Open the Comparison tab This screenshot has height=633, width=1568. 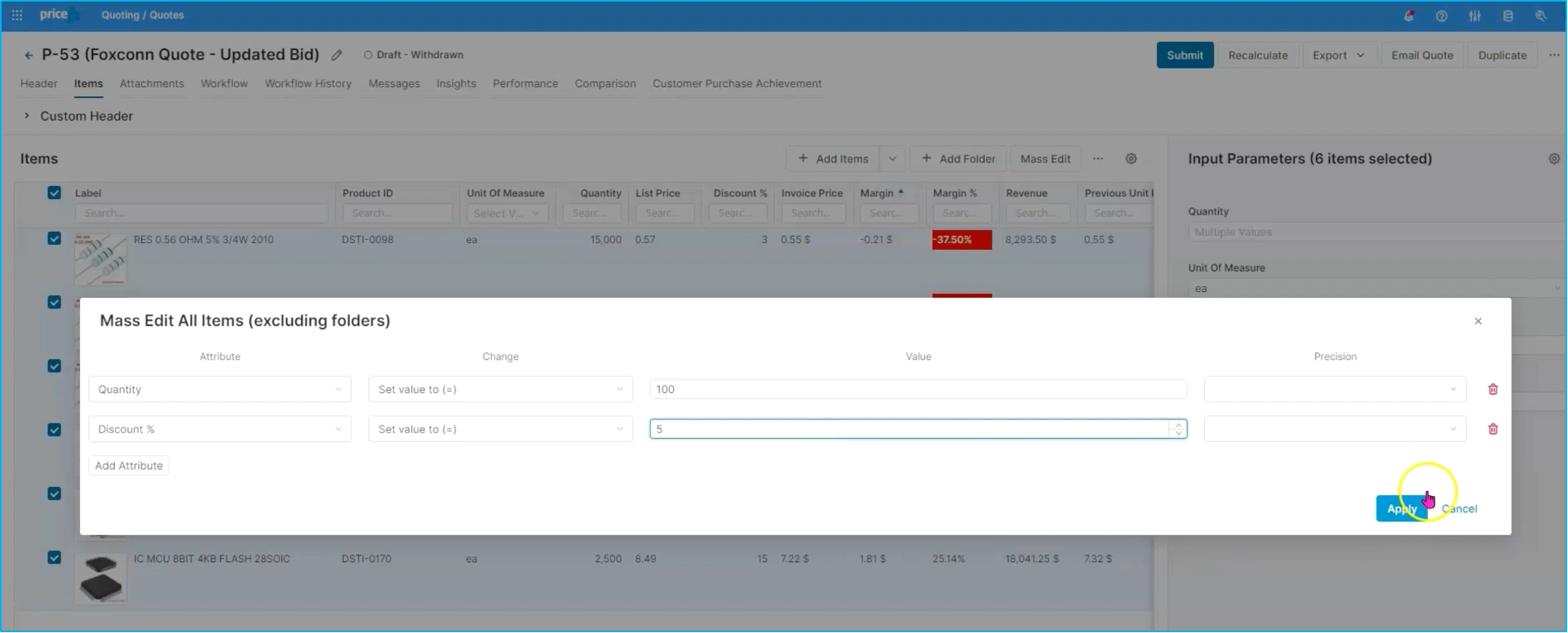tap(605, 83)
